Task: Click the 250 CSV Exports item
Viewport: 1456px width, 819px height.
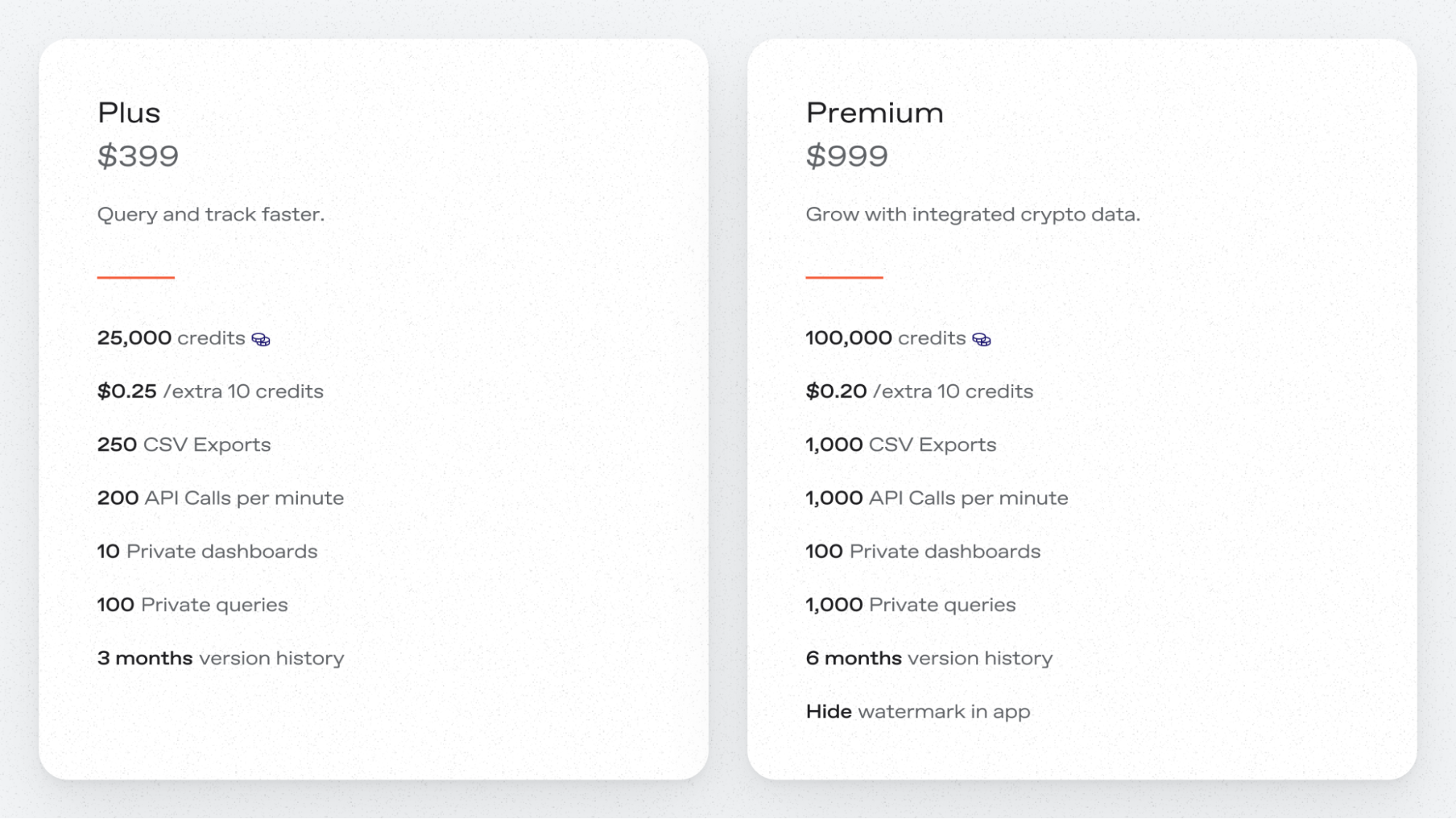Action: coord(184,444)
